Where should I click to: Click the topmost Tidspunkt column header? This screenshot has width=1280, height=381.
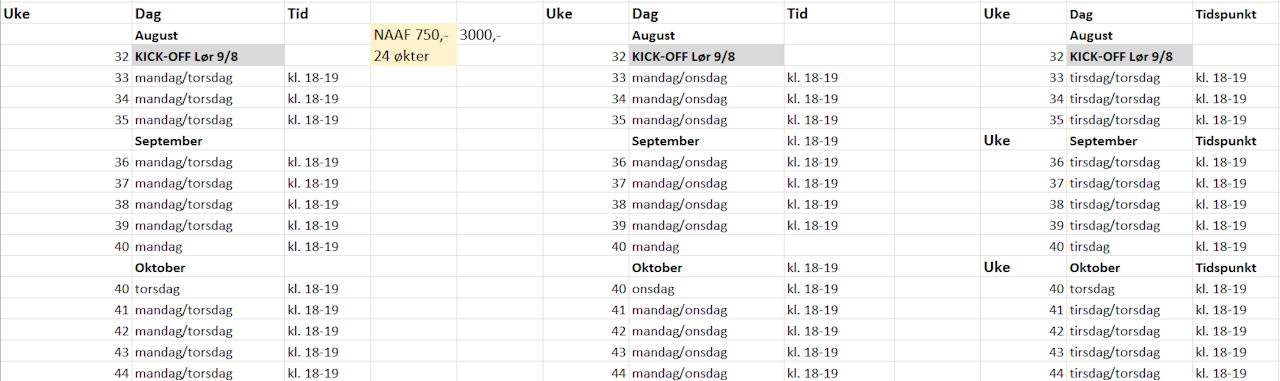pos(1235,14)
